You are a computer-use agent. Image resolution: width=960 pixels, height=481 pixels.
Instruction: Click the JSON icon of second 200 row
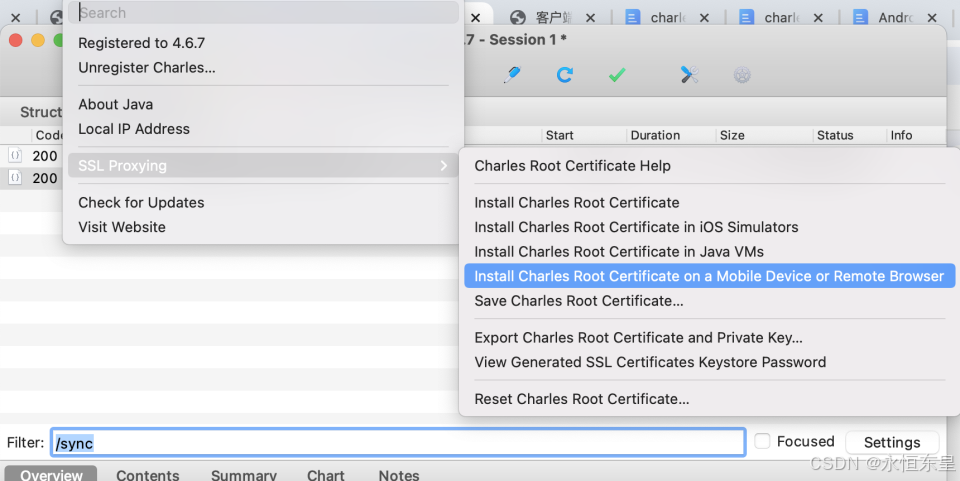pos(15,177)
